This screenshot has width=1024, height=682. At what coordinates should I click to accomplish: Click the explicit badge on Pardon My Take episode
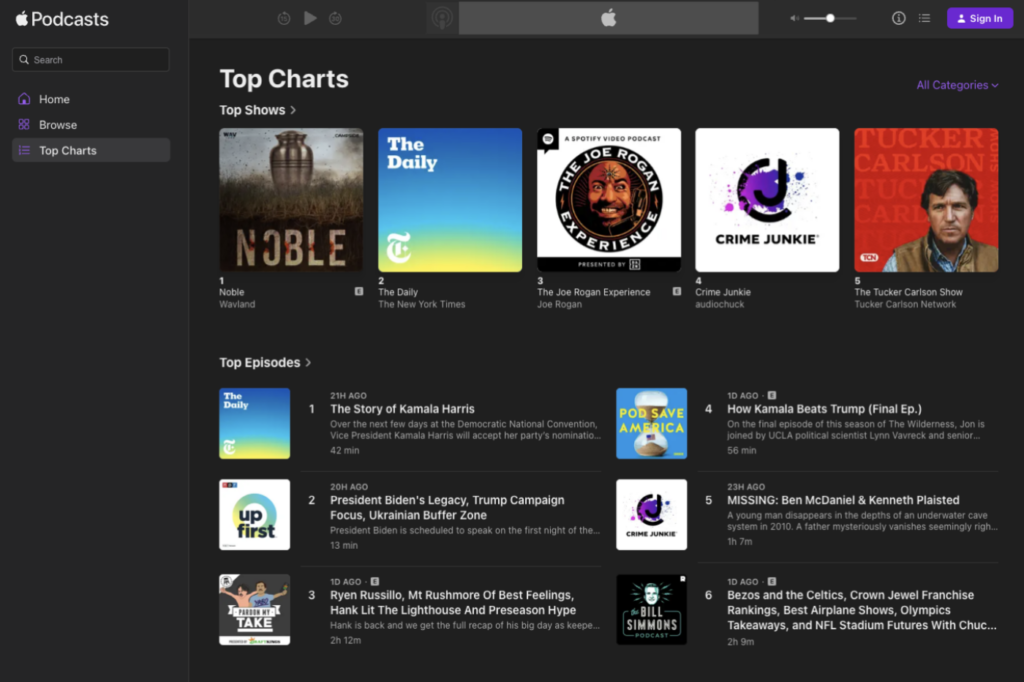click(x=375, y=581)
